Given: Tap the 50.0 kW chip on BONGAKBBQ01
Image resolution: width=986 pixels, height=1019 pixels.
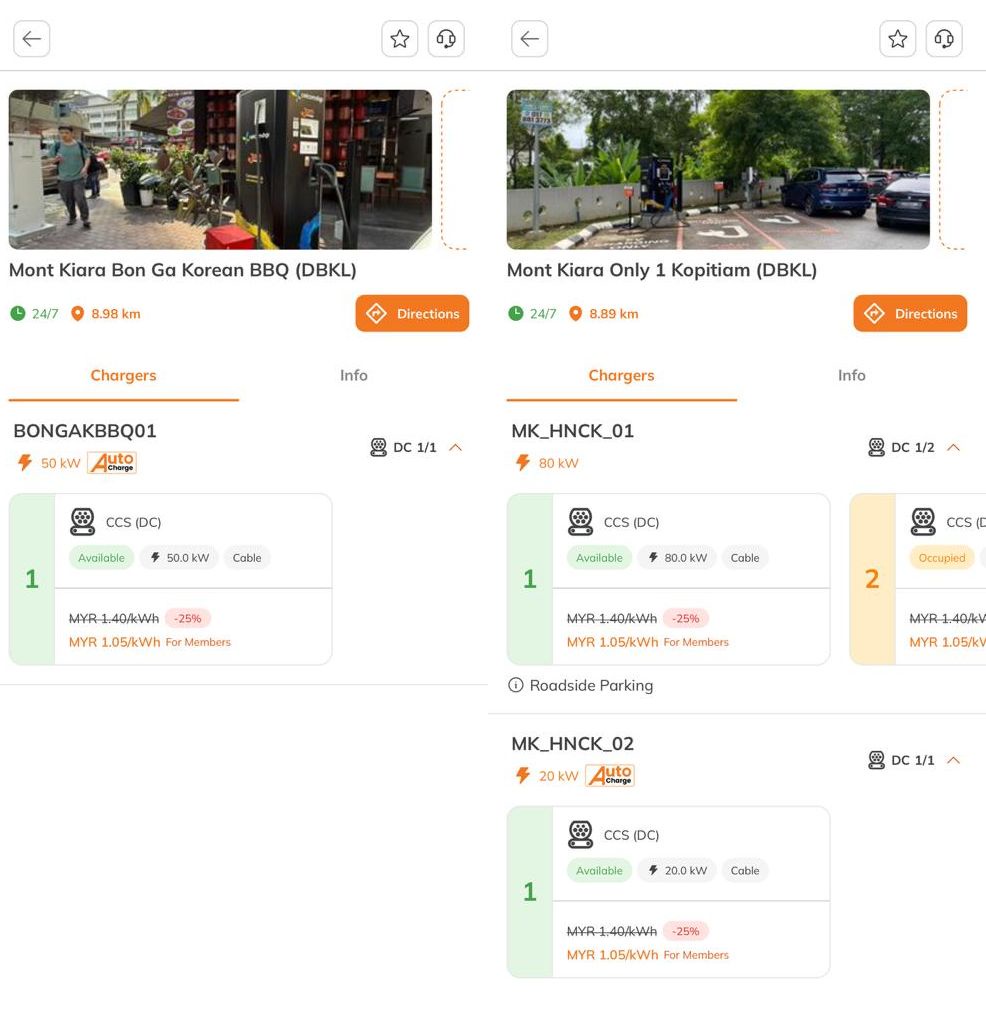Looking at the screenshot, I should coord(179,558).
